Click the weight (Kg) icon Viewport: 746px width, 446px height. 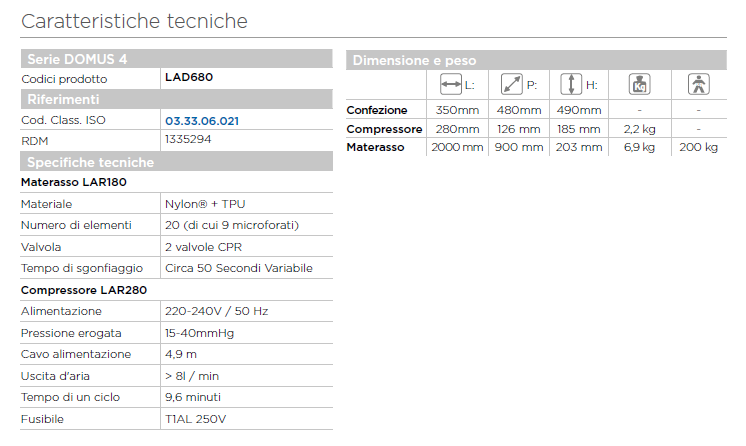coord(638,85)
